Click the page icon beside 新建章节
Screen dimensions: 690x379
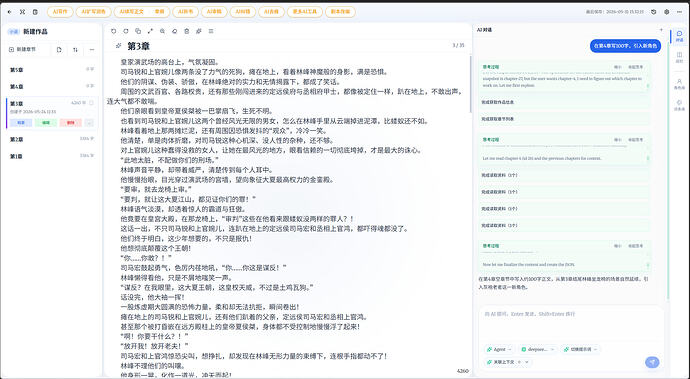(x=59, y=50)
